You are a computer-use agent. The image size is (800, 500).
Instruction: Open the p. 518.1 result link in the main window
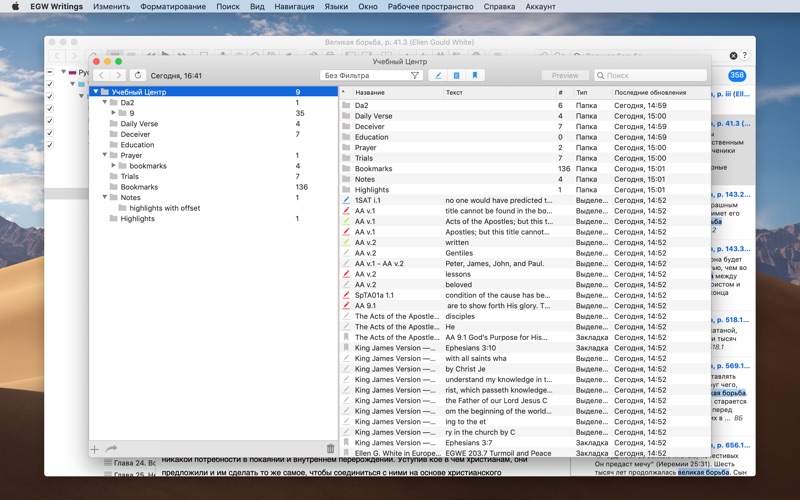[x=732, y=320]
